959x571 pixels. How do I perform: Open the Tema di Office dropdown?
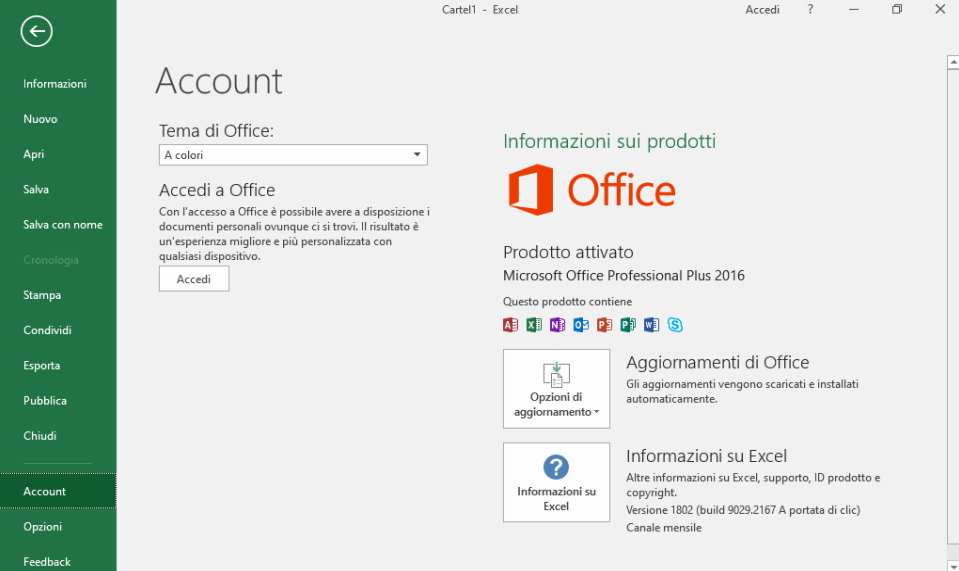[x=293, y=155]
